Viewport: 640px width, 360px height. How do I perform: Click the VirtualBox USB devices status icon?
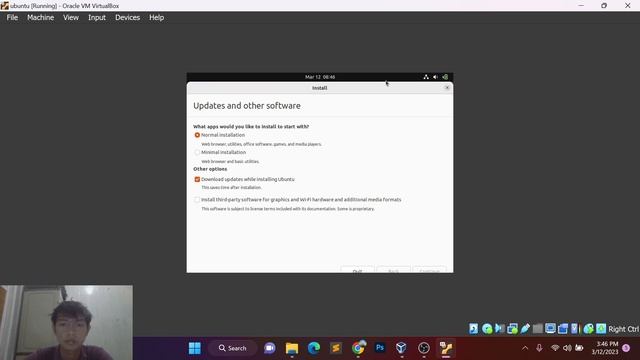pyautogui.click(x=525, y=329)
